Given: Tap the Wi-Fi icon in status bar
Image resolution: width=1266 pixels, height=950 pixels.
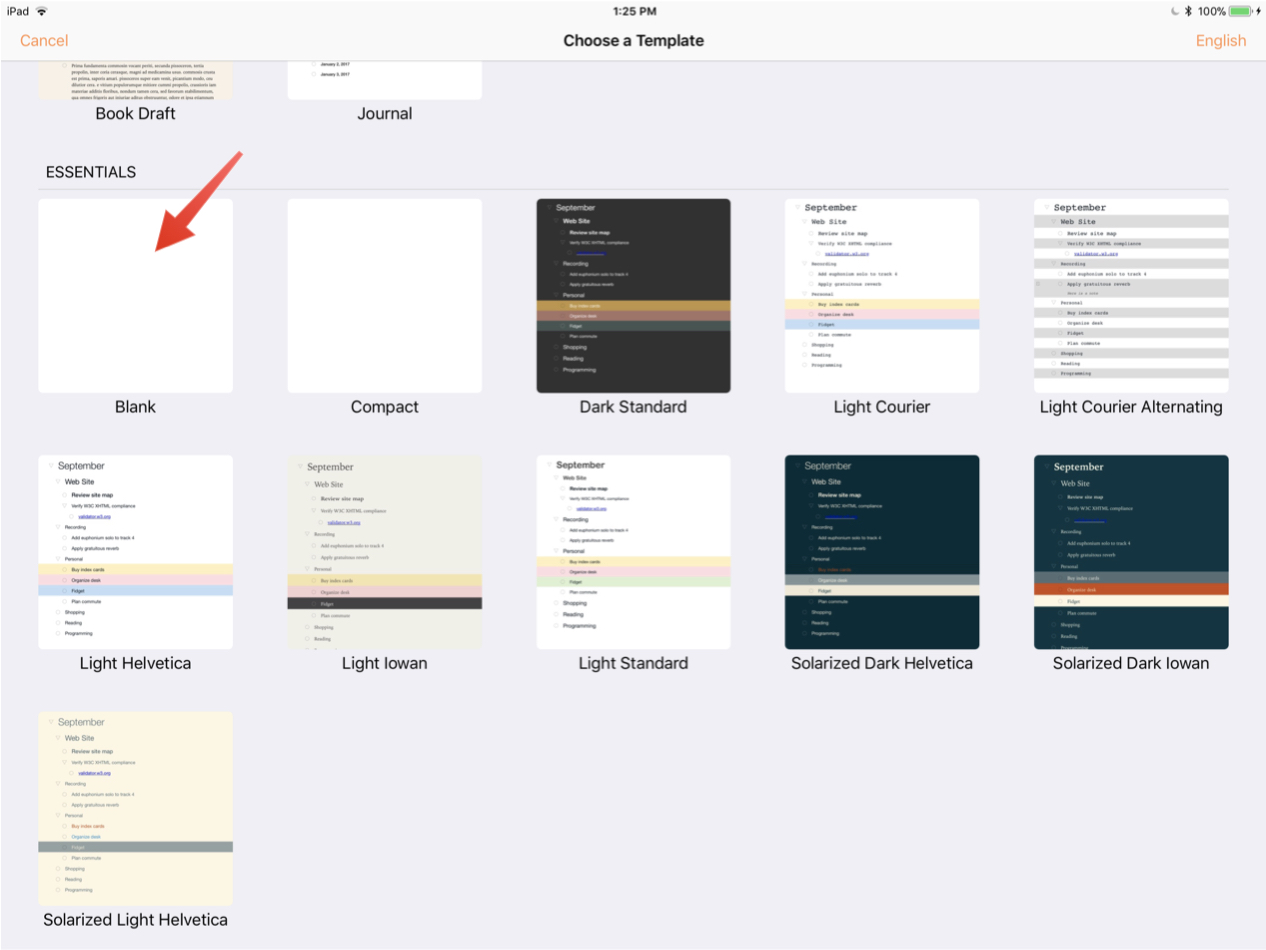Looking at the screenshot, I should 41,11.
